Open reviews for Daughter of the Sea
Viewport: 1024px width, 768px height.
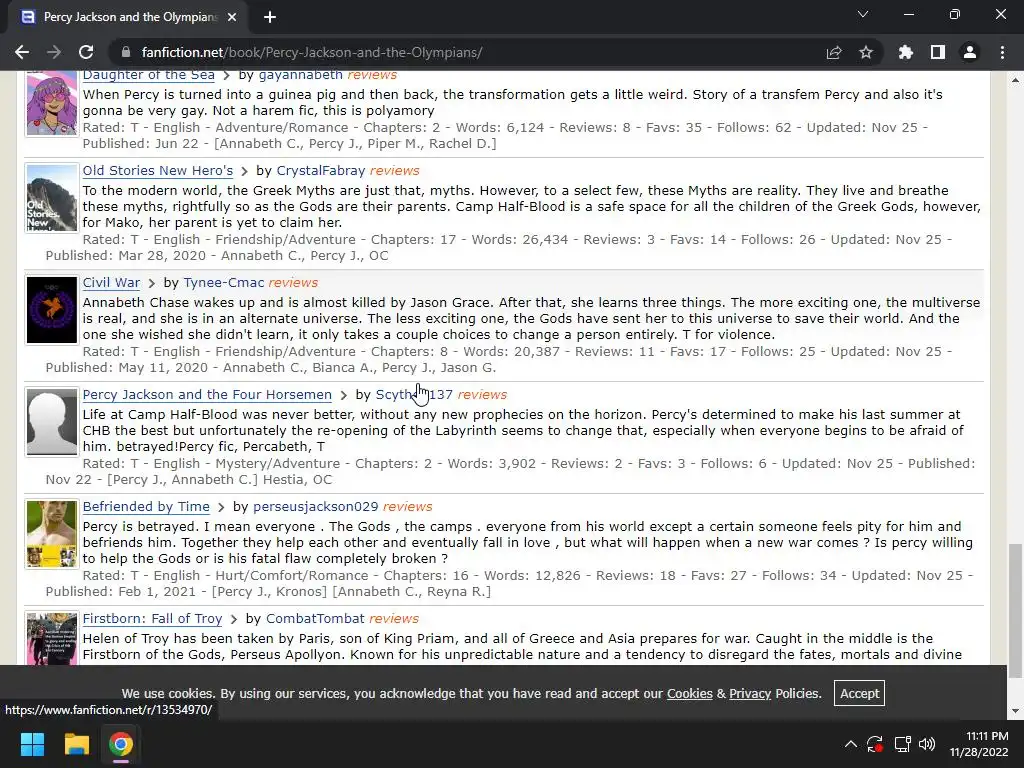(372, 75)
